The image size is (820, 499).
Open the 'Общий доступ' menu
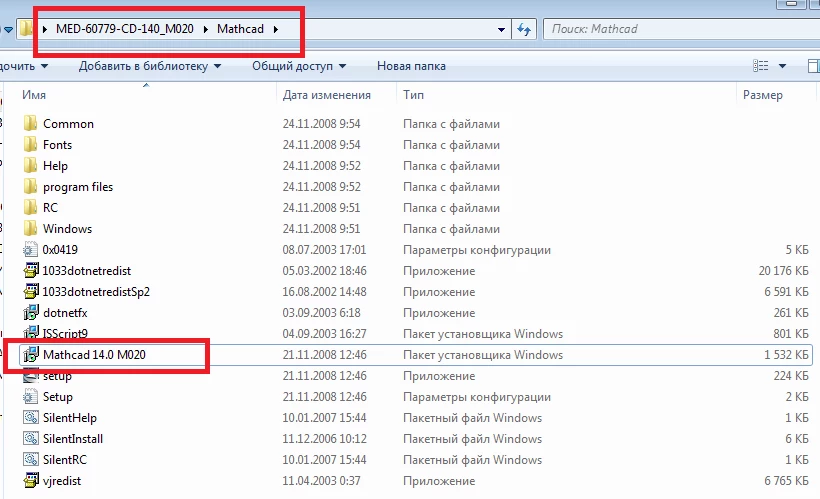click(299, 66)
